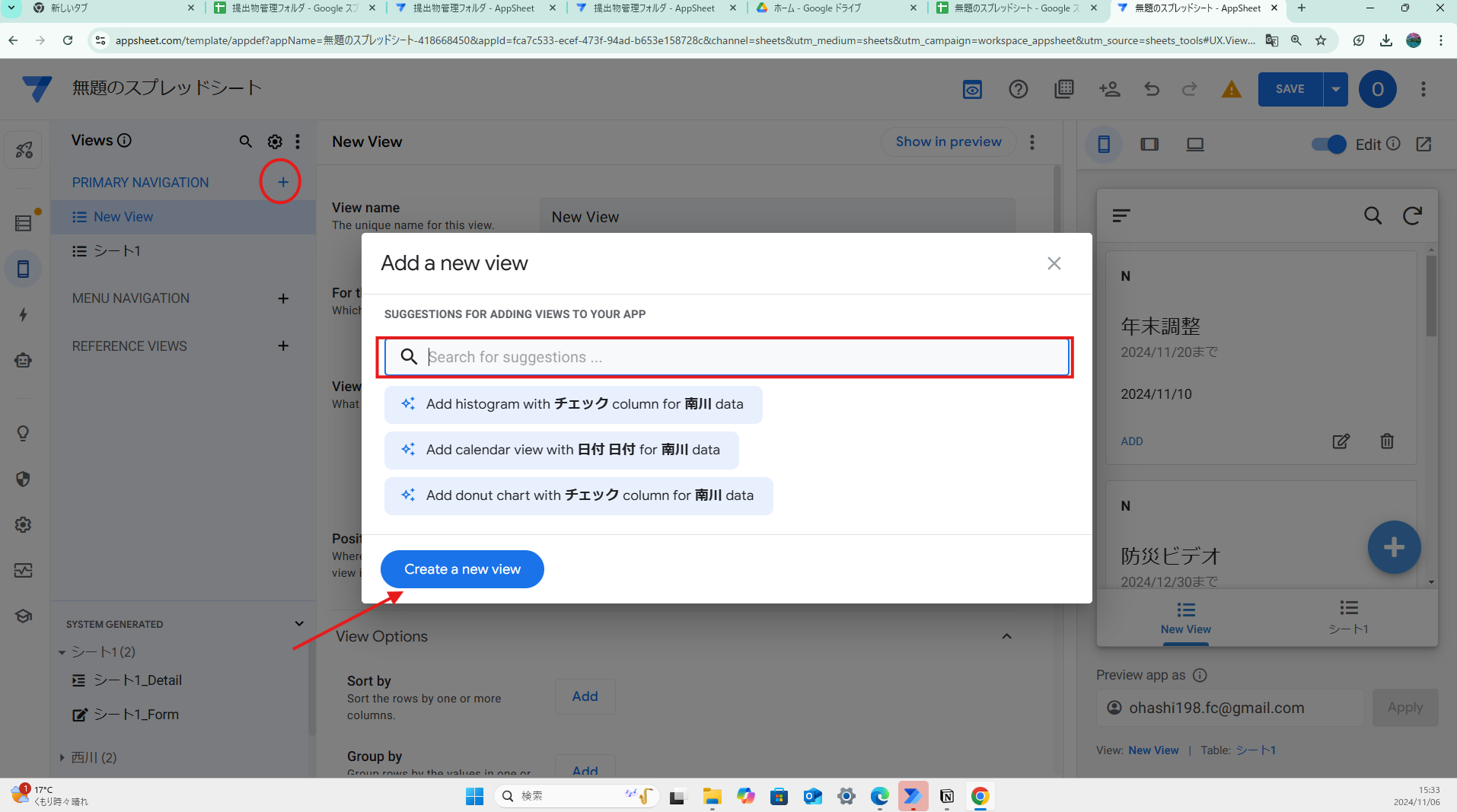Screen dimensions: 1457x812
Task: Select New View in Primary Navigation
Action: [183, 217]
